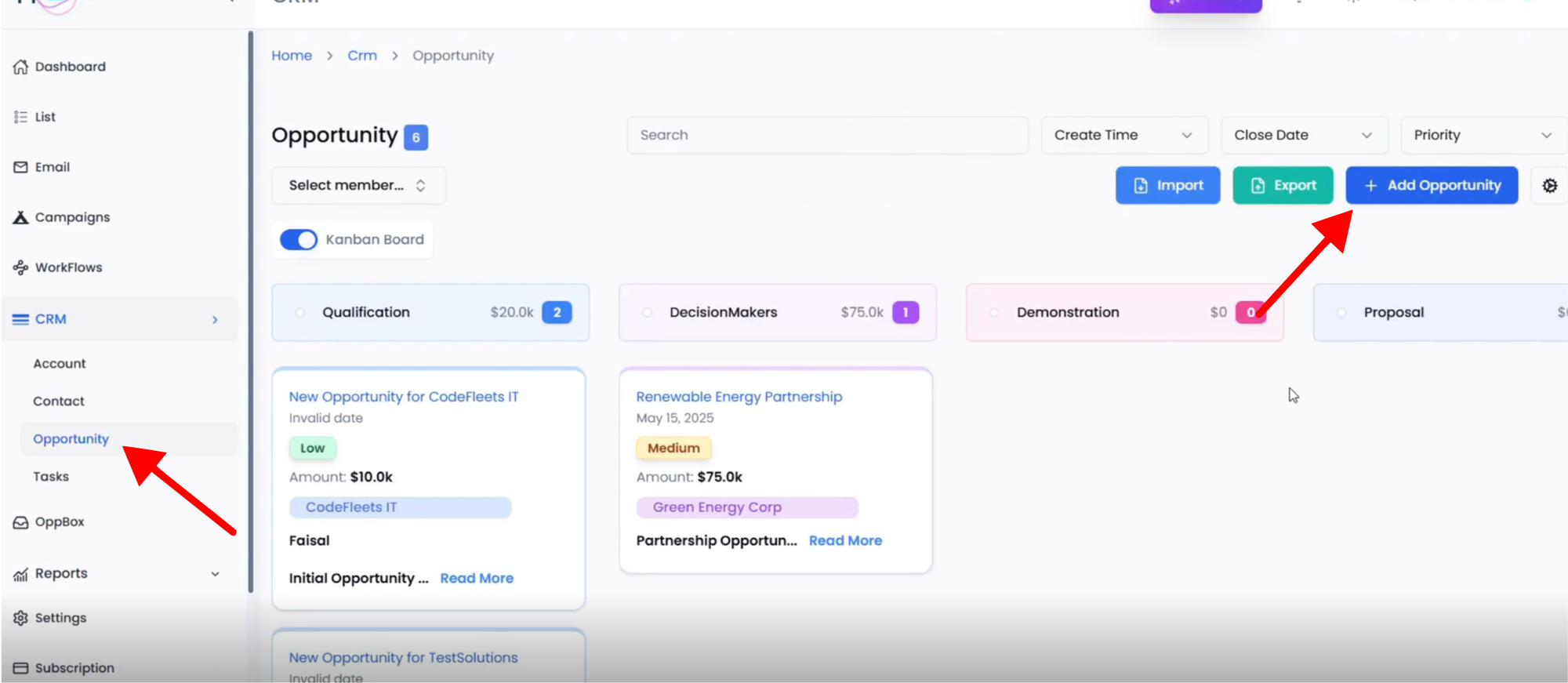The width and height of the screenshot is (1568, 683).
Task: Open Tasks in the CRM submenu
Action: point(51,477)
